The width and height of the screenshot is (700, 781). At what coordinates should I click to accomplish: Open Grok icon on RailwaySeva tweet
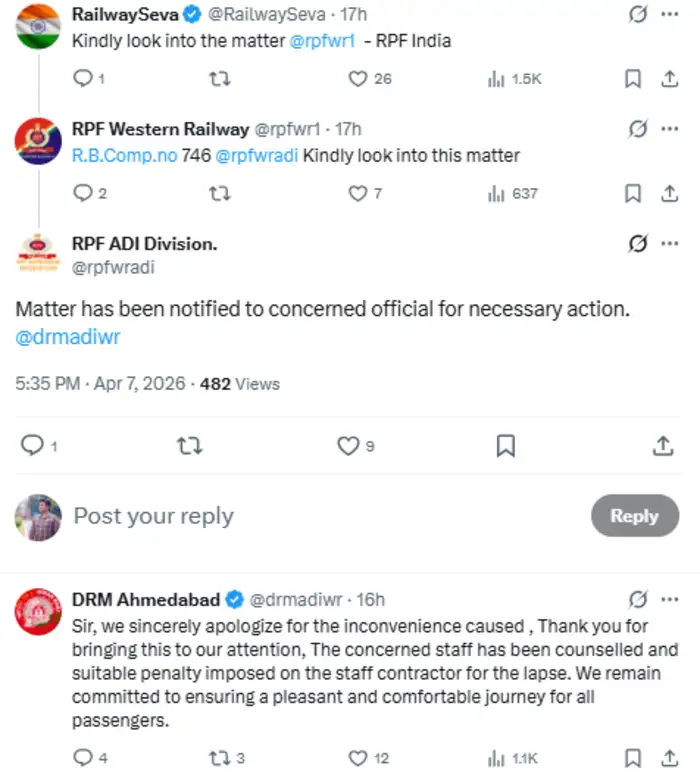[x=637, y=14]
